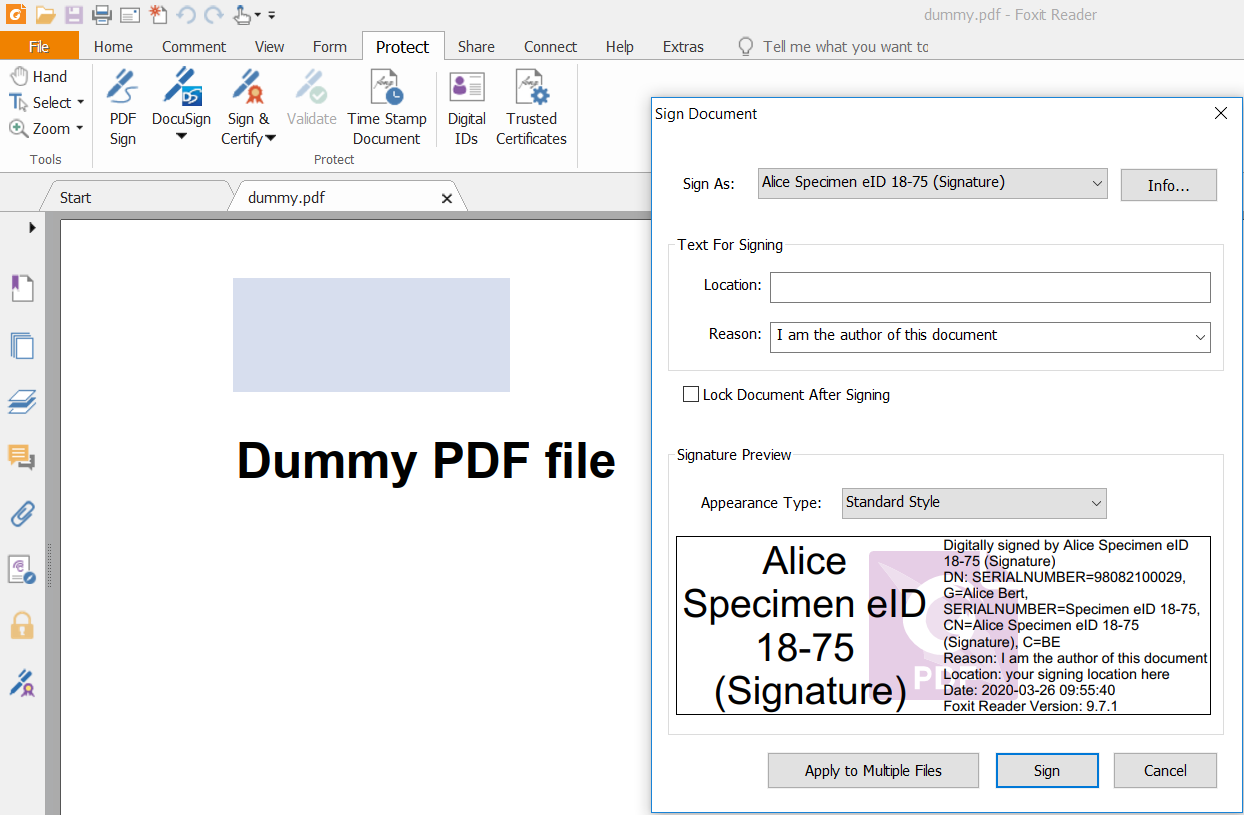This screenshot has height=815, width=1244.
Task: Expand the Sign & Certify dropdown arrow
Action: [271, 139]
